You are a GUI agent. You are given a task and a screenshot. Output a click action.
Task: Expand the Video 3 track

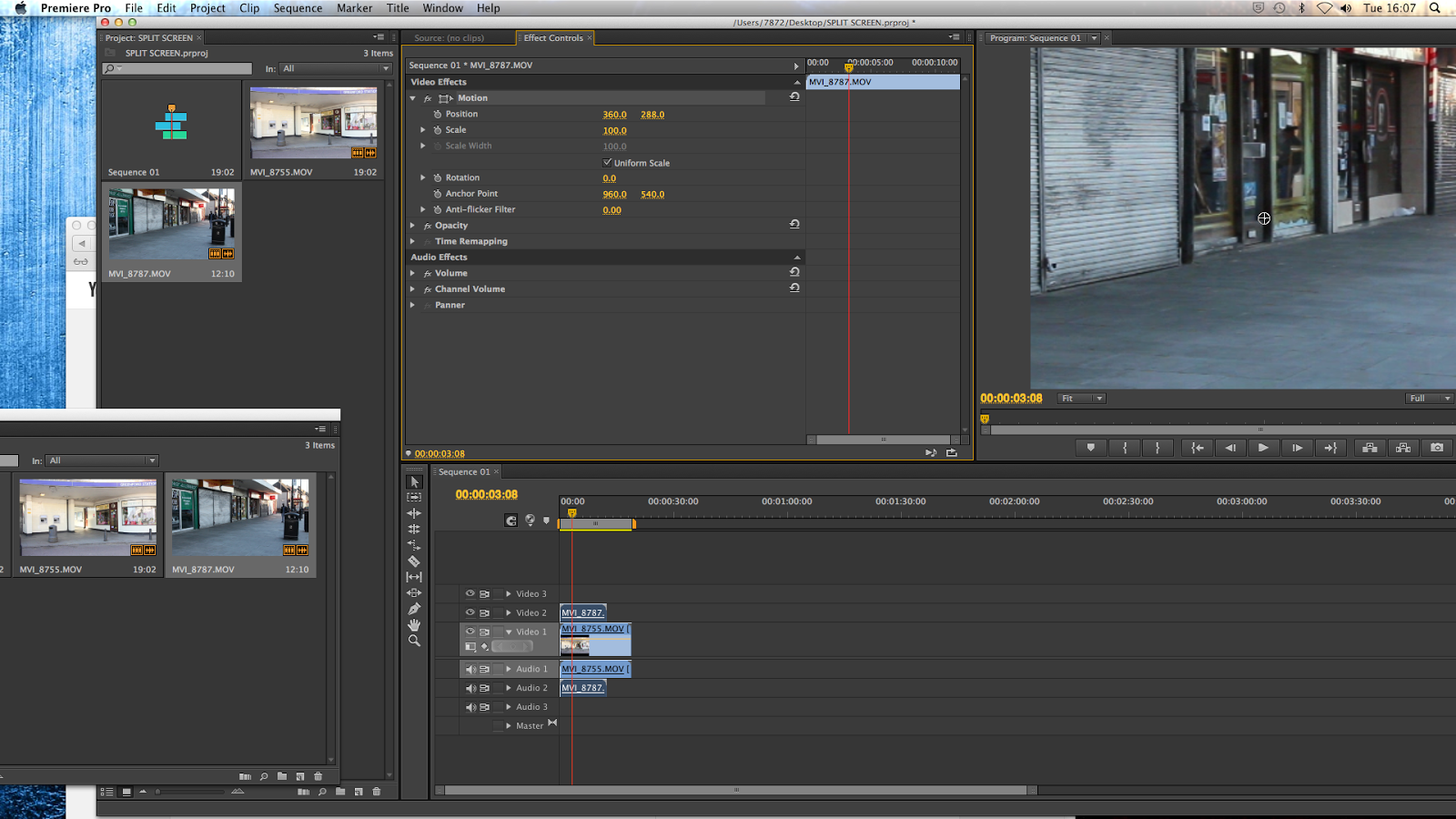click(509, 594)
